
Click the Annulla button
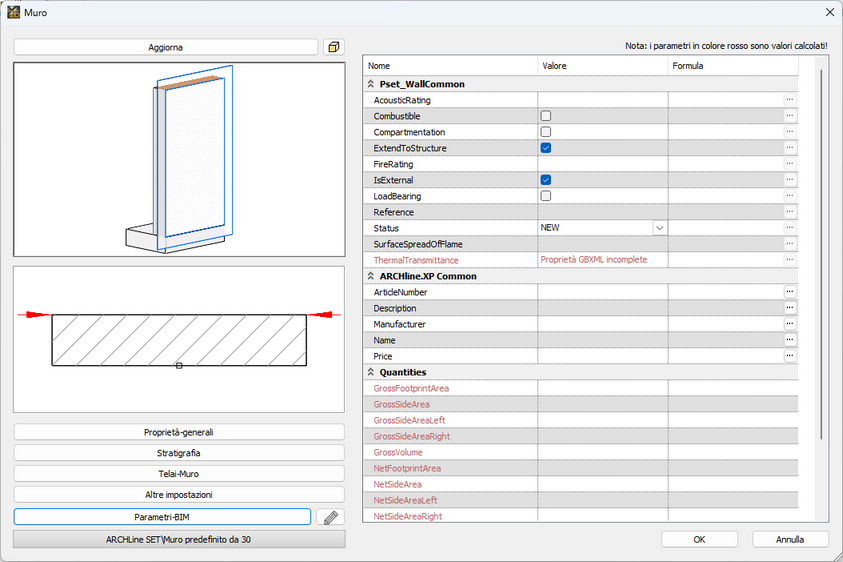(790, 539)
